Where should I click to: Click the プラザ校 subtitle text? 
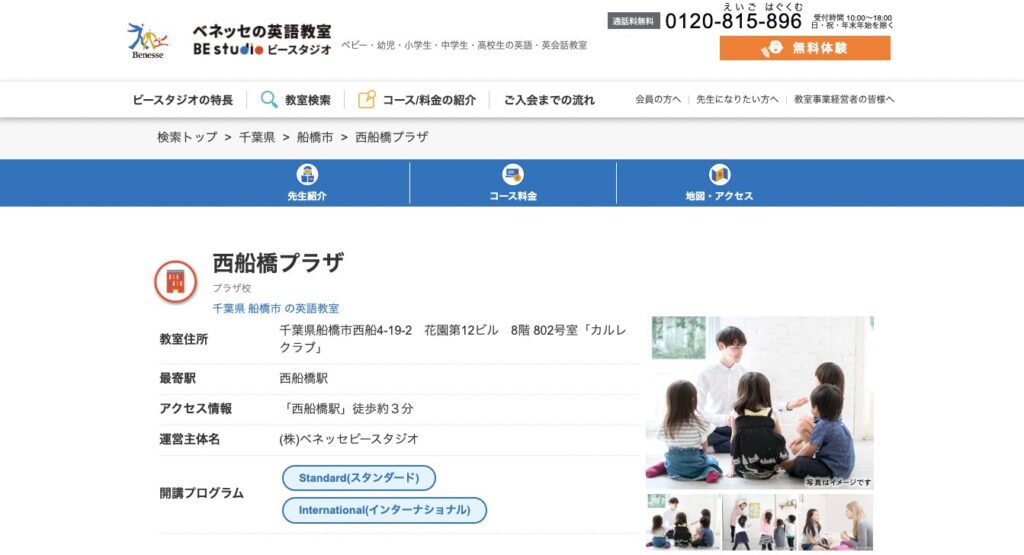[232, 288]
